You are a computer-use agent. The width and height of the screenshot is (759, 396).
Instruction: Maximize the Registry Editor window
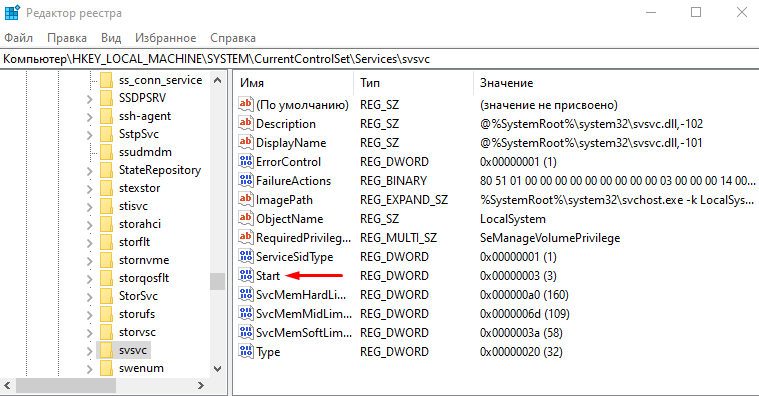[x=696, y=12]
